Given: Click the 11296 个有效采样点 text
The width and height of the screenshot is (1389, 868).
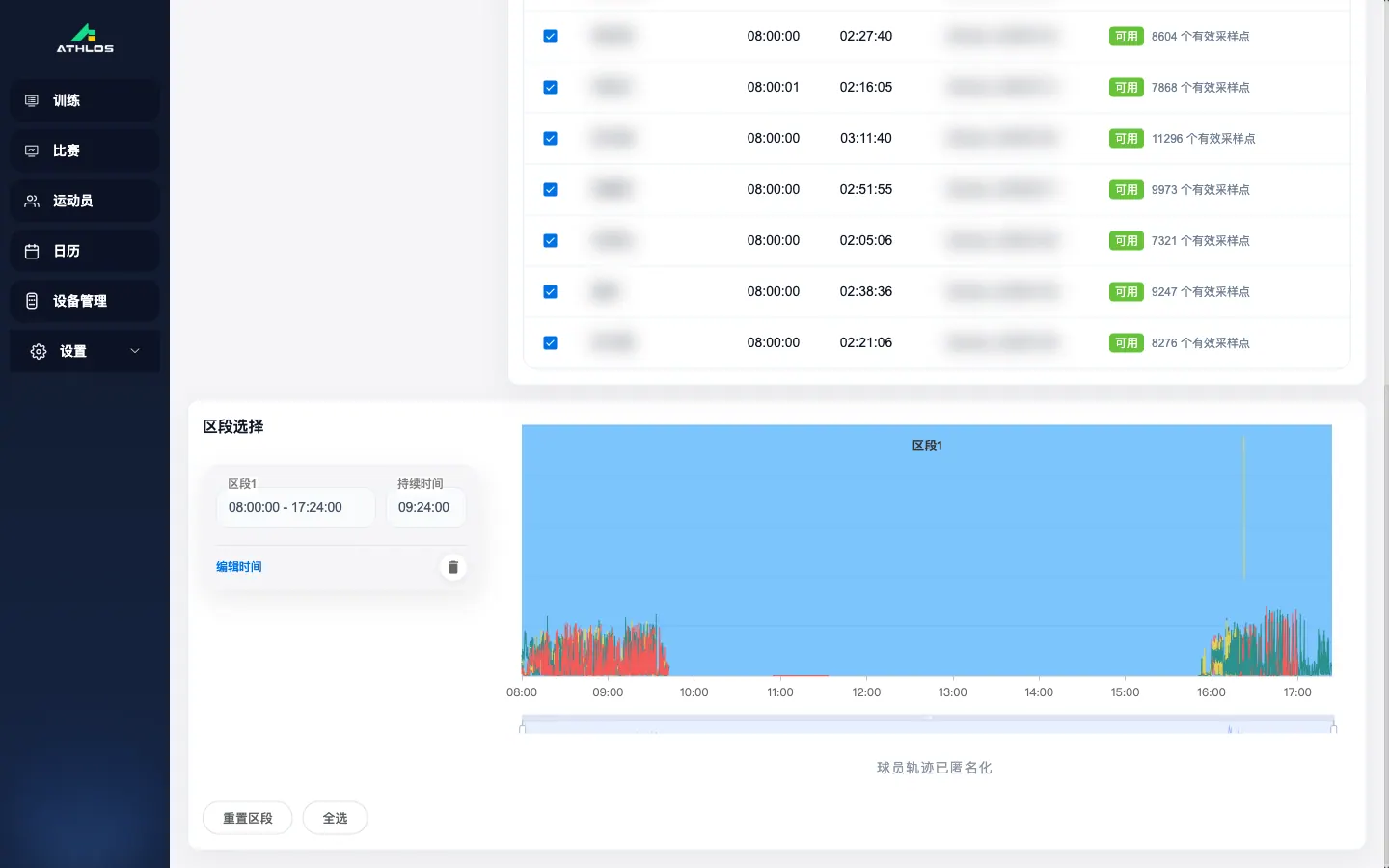Looking at the screenshot, I should click(1203, 138).
